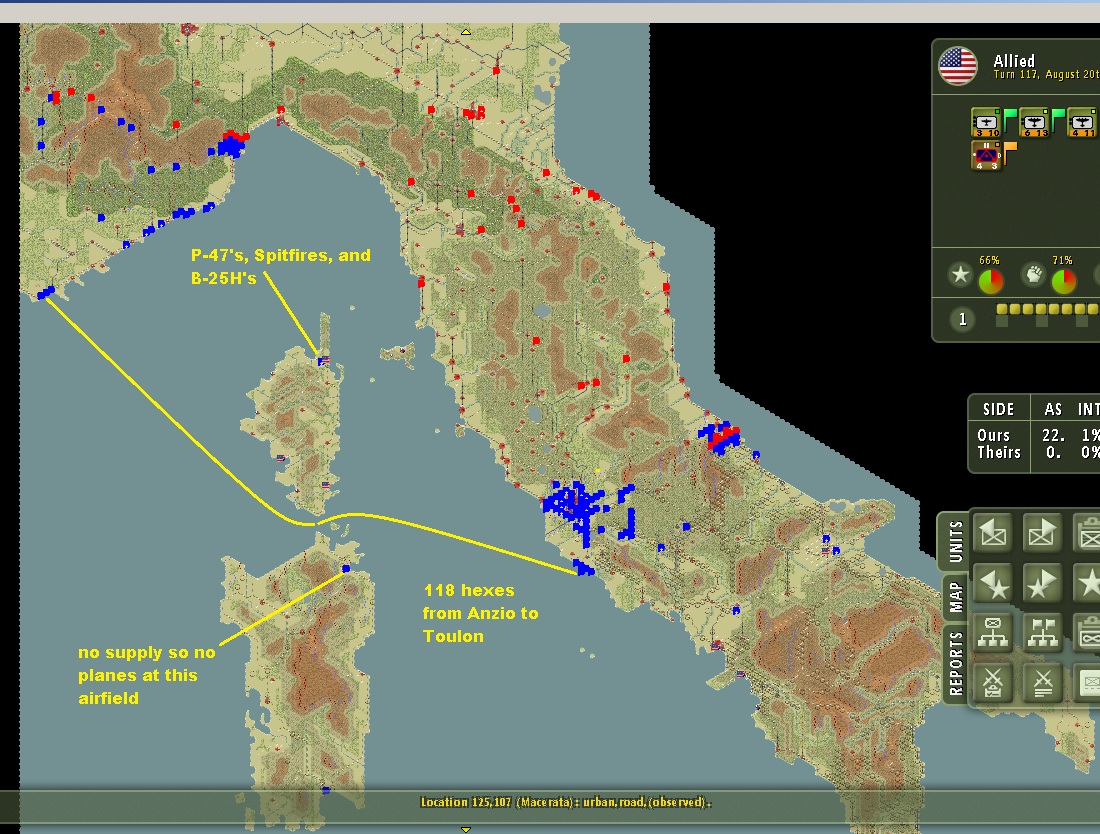
Task: Click the 'Theirs' row label
Action: click(999, 452)
